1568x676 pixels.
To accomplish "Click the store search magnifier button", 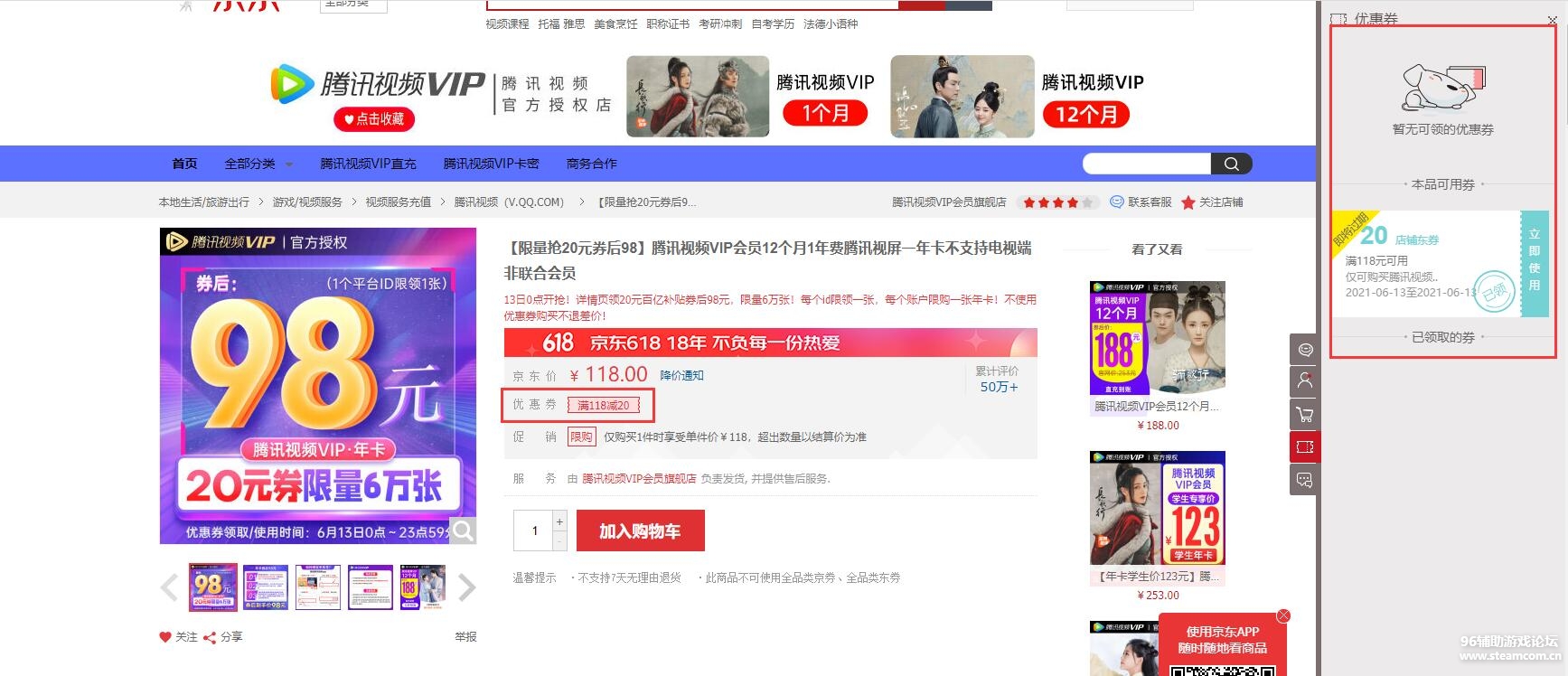I will click(1231, 164).
